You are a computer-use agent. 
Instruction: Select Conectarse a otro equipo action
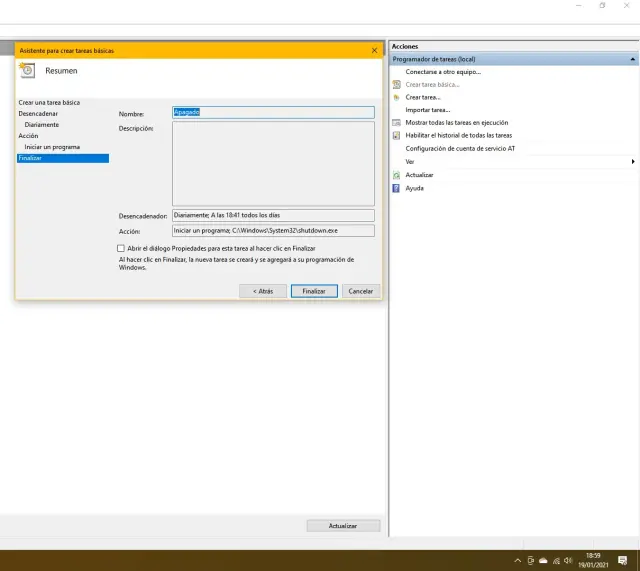point(443,72)
